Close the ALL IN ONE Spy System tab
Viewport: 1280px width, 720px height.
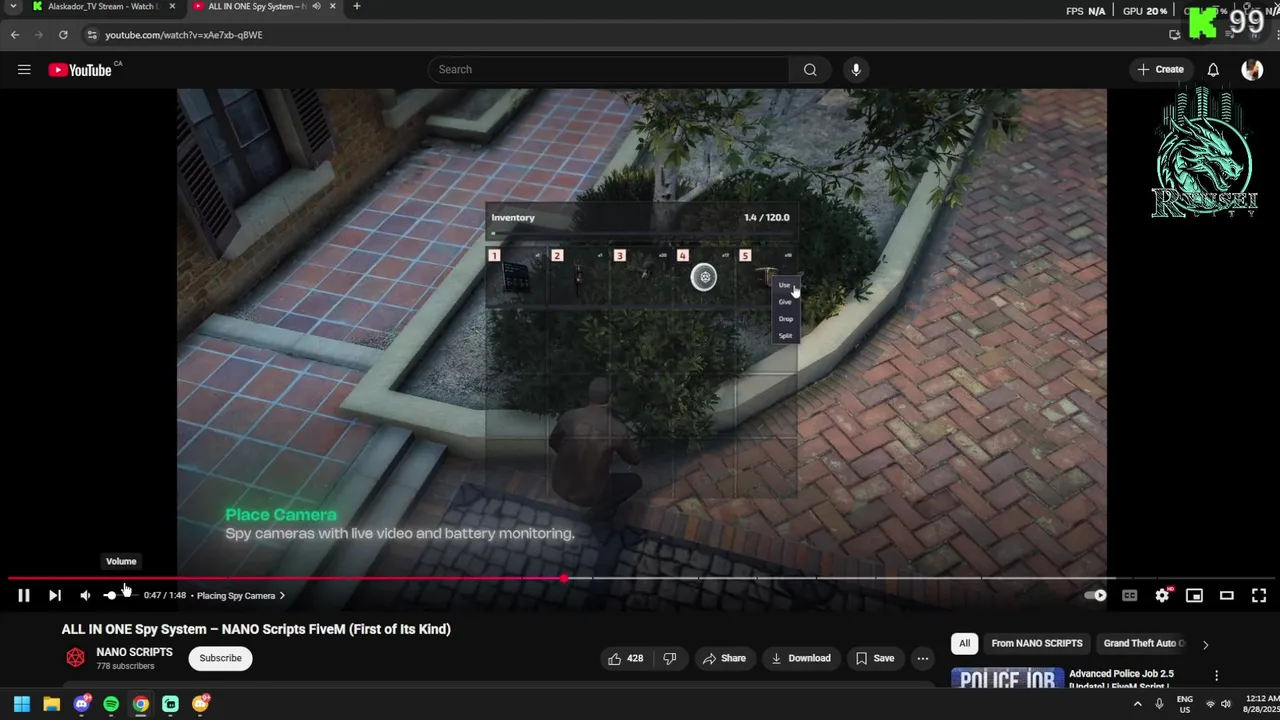[333, 6]
